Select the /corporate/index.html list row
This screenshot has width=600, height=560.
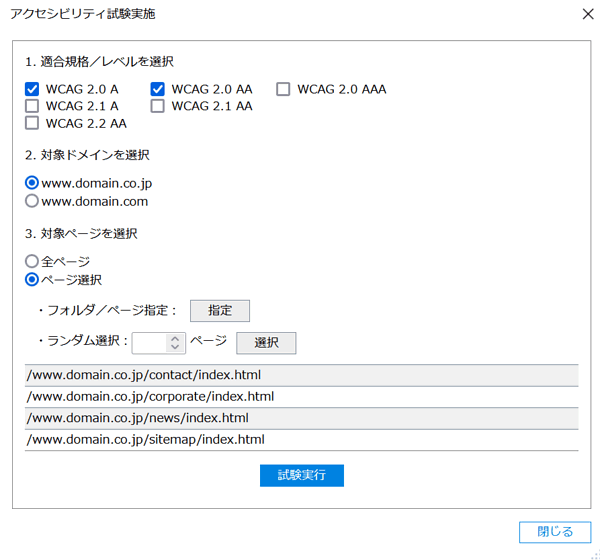pyautogui.click(x=302, y=397)
